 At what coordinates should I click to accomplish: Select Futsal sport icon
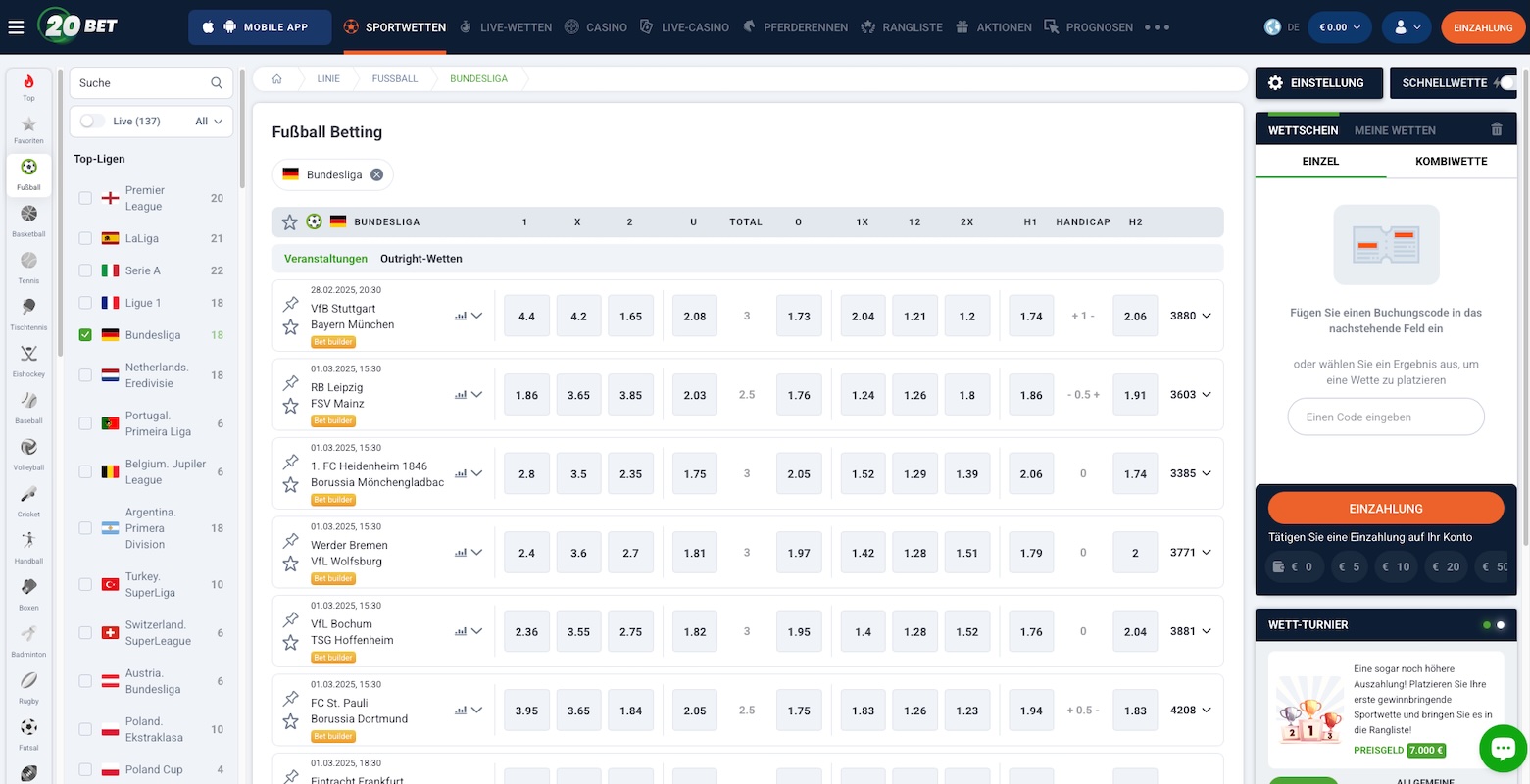coord(28,733)
